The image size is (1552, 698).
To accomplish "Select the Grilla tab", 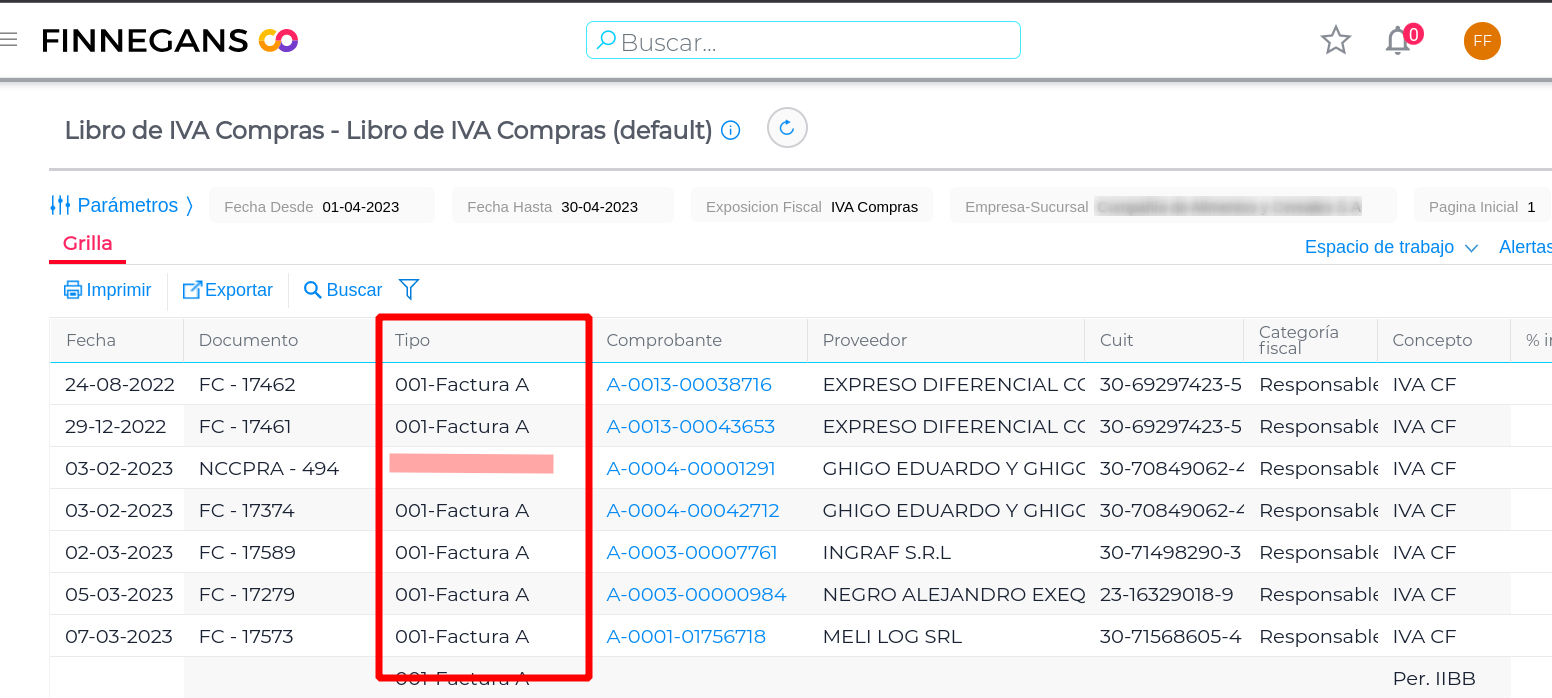I will [87, 244].
